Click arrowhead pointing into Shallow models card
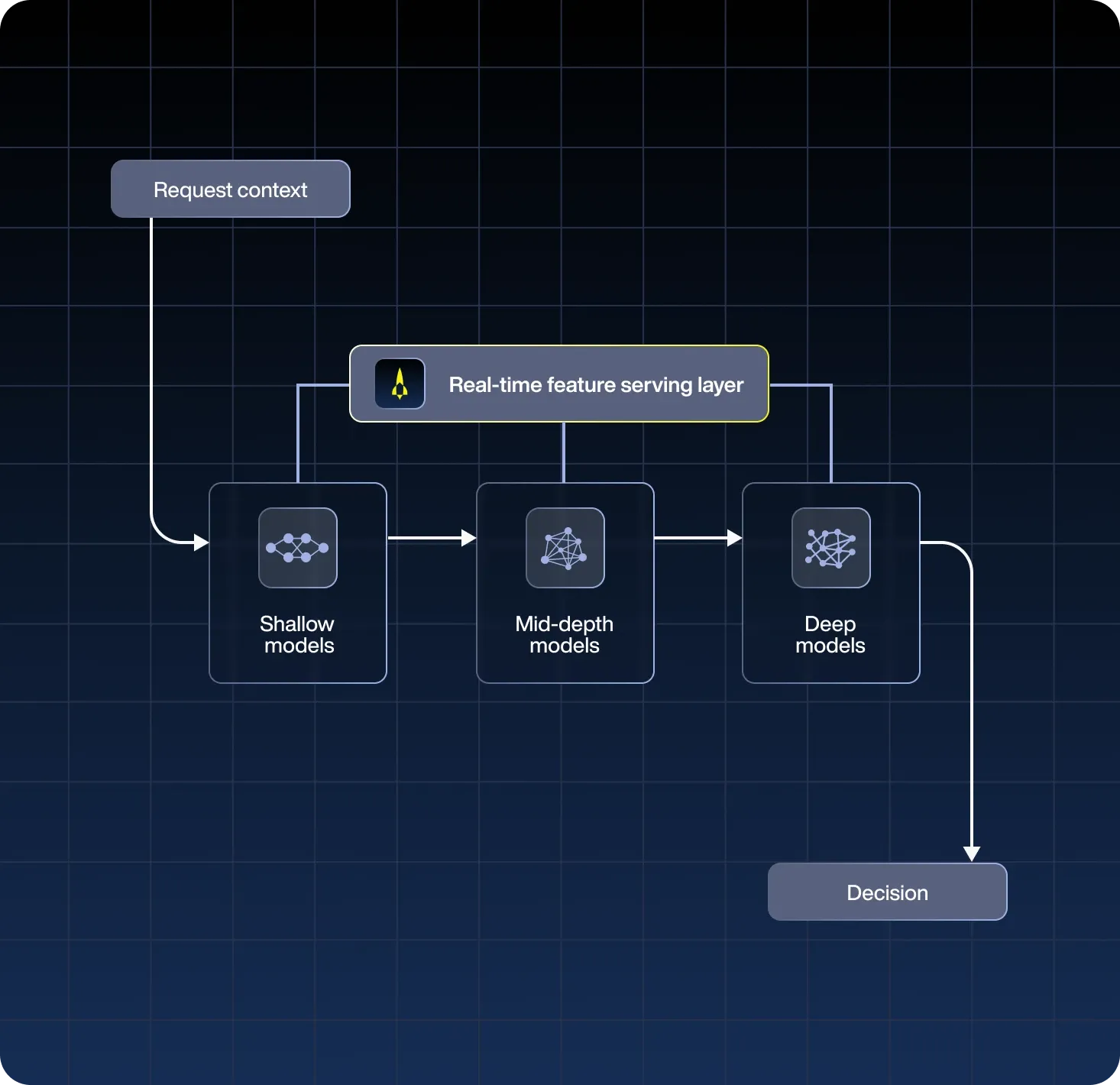The height and width of the screenshot is (1085, 1120). (x=202, y=542)
